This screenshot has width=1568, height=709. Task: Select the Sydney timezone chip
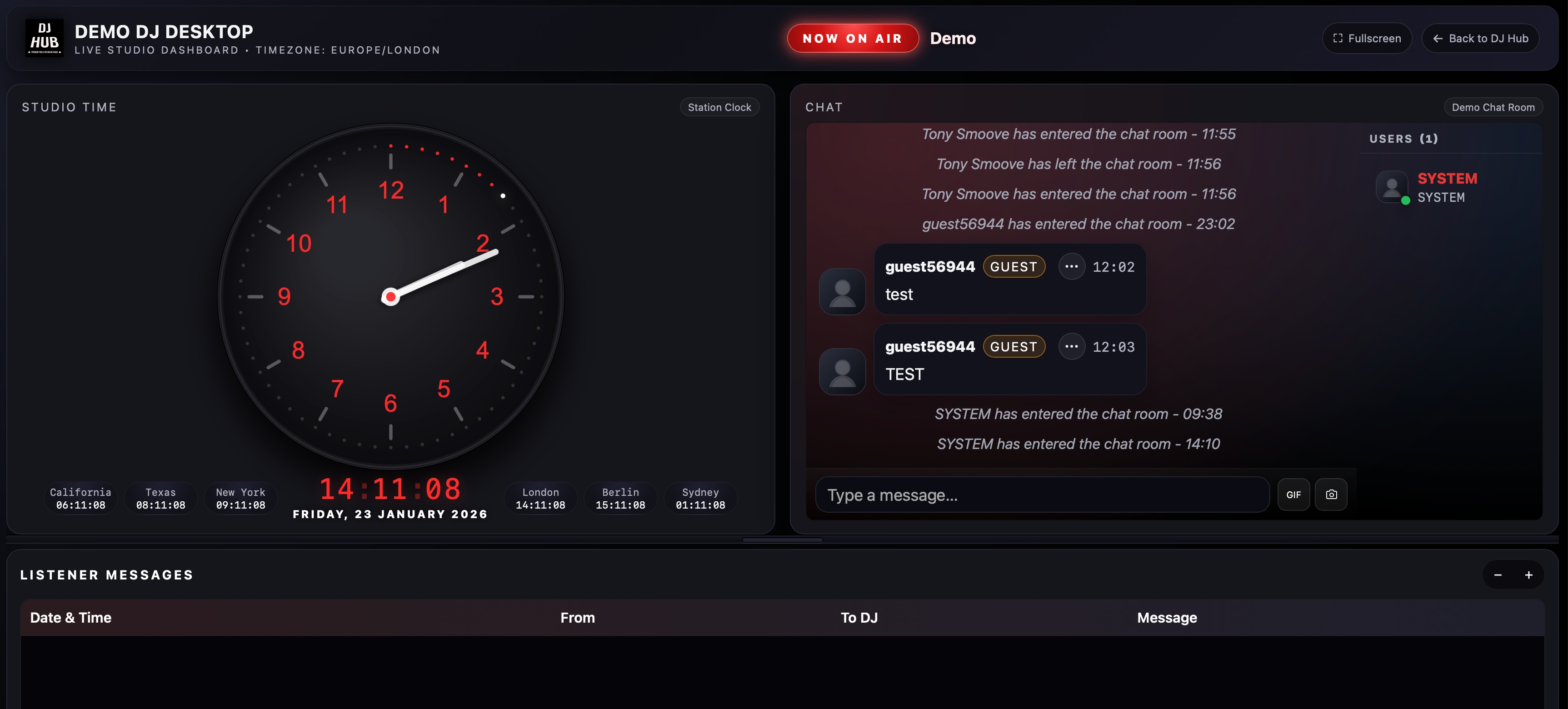click(x=701, y=498)
